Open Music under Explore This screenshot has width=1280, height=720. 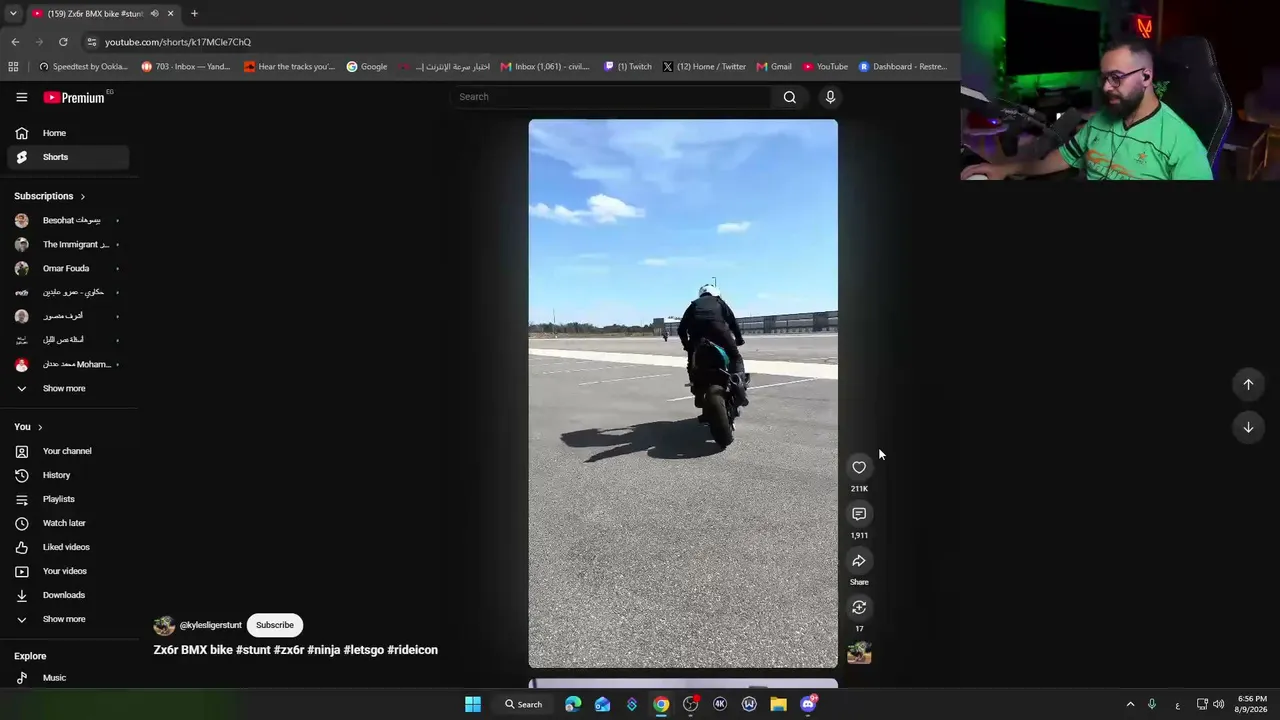click(68, 678)
